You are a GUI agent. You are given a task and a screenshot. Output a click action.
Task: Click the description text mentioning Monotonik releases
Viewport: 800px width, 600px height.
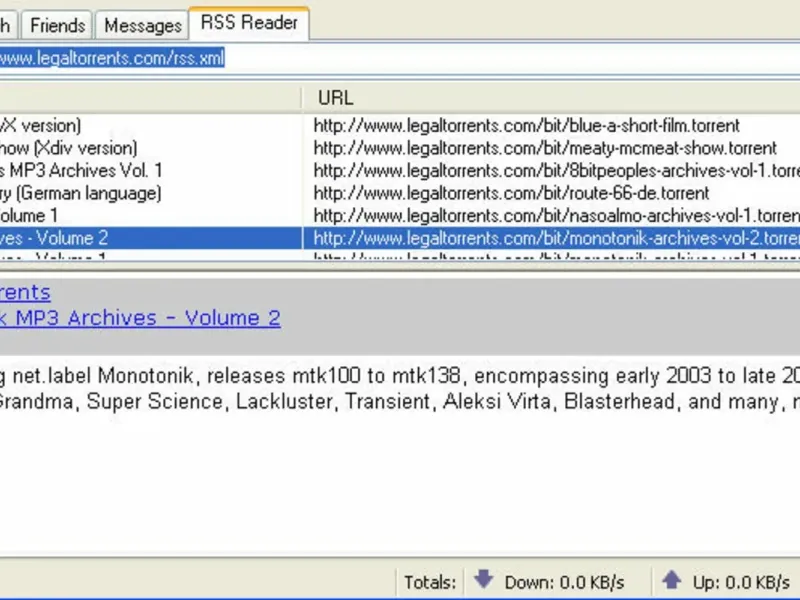pyautogui.click(x=400, y=389)
